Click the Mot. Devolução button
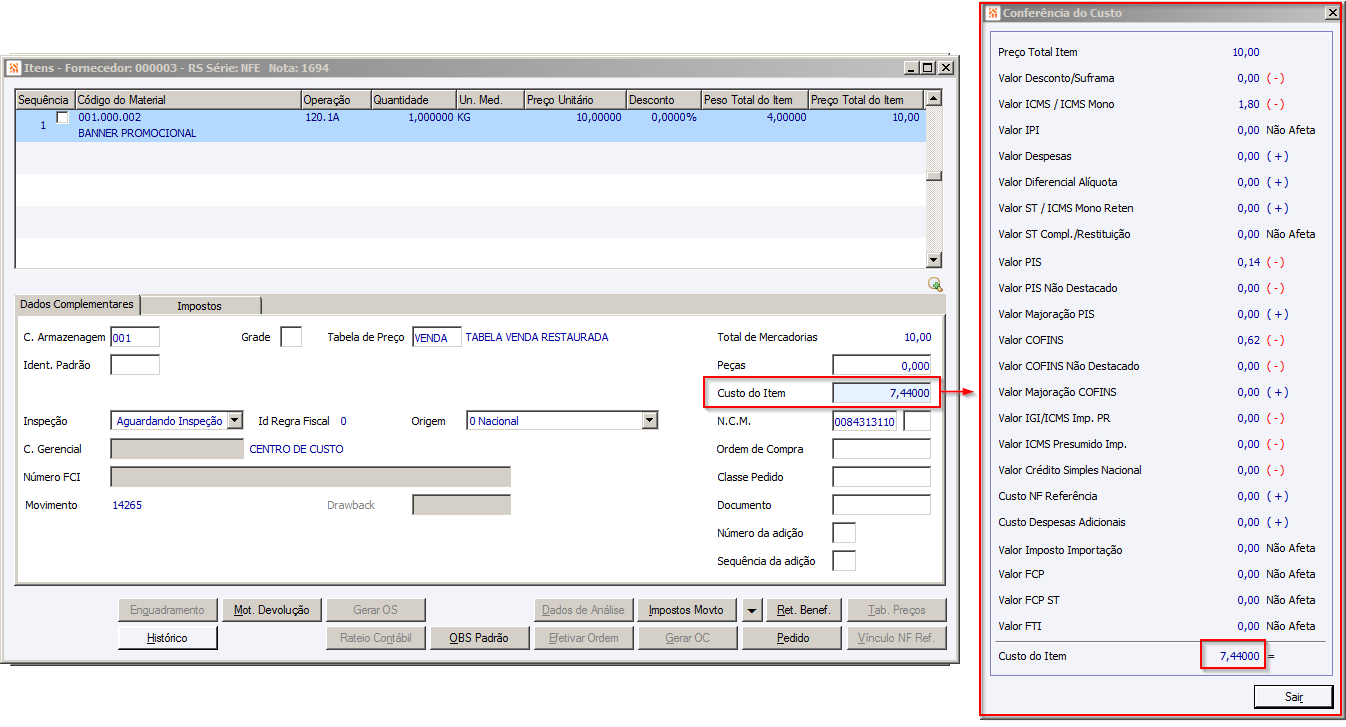This screenshot has height=727, width=1346. click(272, 610)
